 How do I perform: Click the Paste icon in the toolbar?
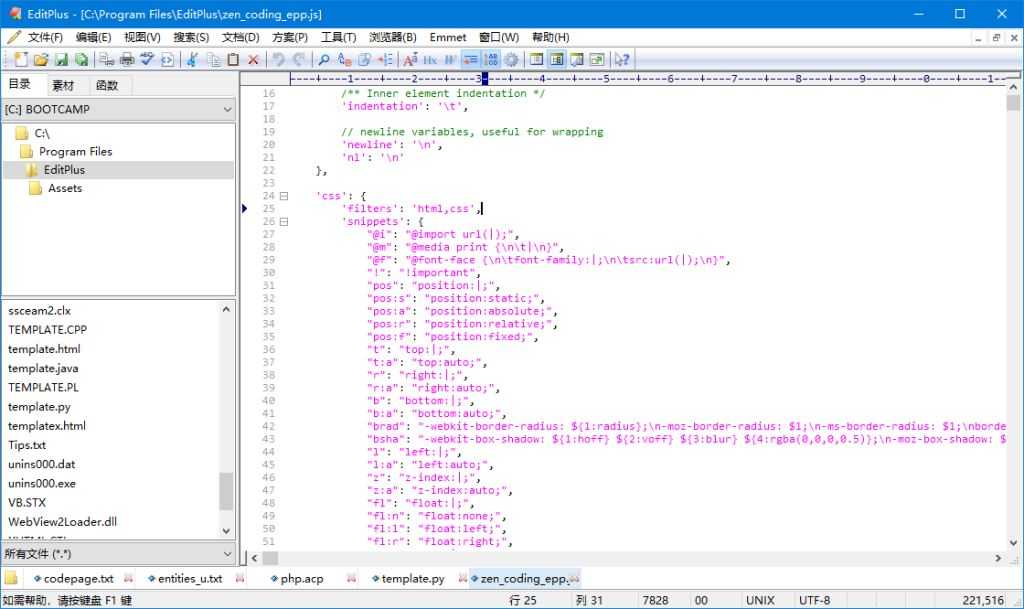point(231,59)
